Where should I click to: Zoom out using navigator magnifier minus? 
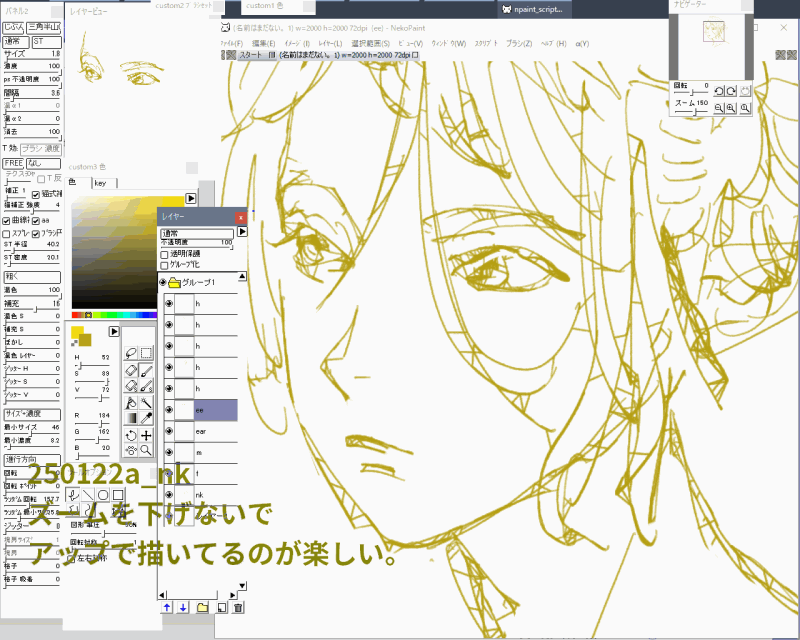pos(718,108)
